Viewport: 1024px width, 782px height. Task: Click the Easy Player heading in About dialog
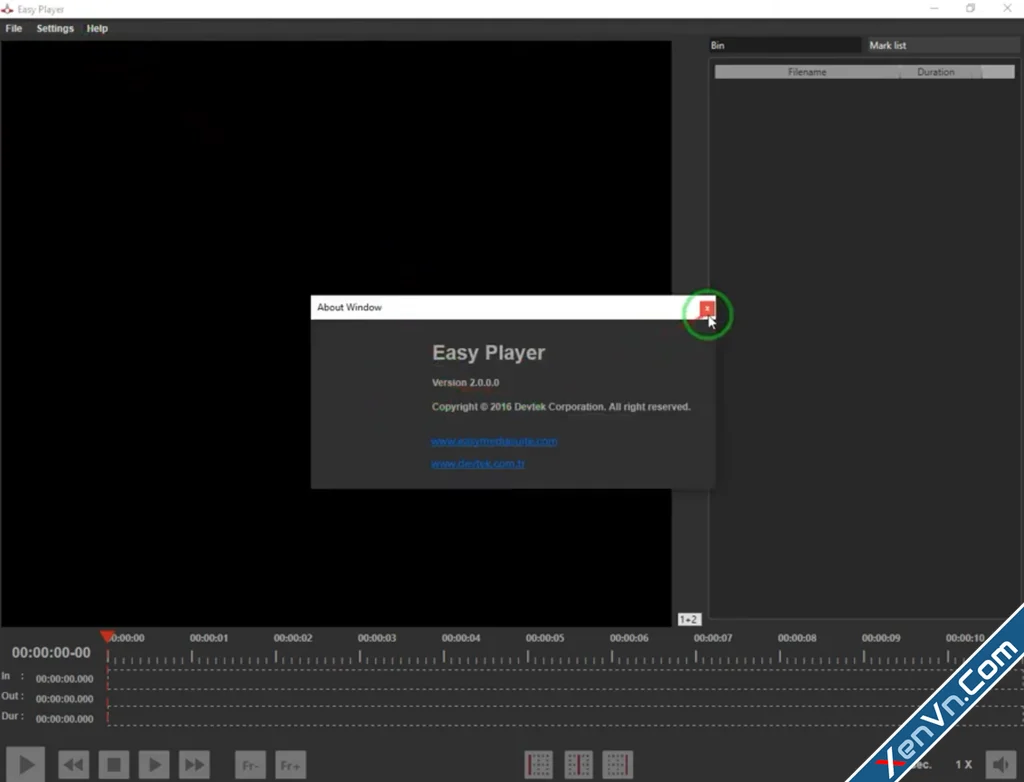[x=488, y=353]
